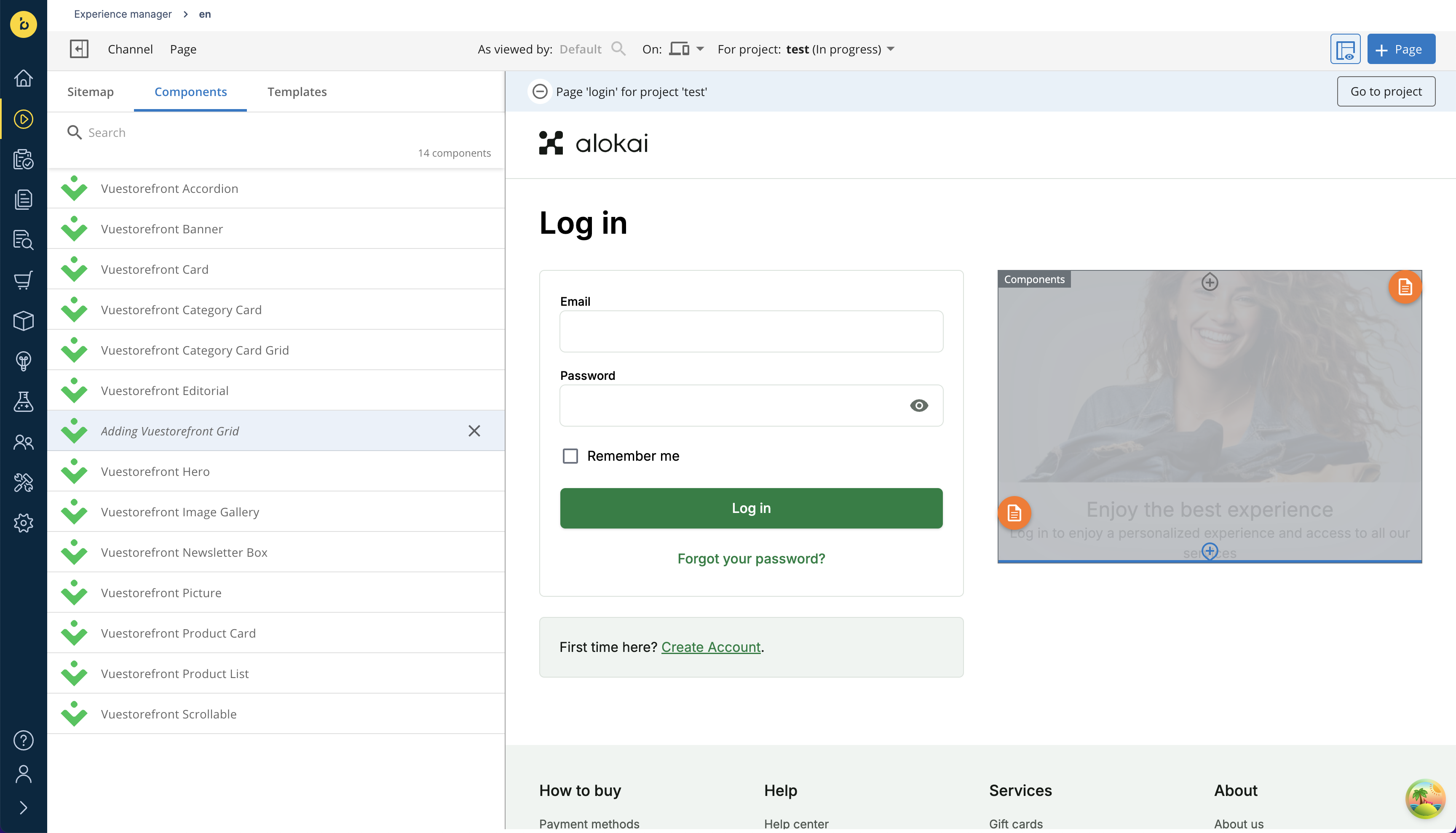Open the settings gear in sidebar
Screen dimensions: 1456x833
[24, 523]
